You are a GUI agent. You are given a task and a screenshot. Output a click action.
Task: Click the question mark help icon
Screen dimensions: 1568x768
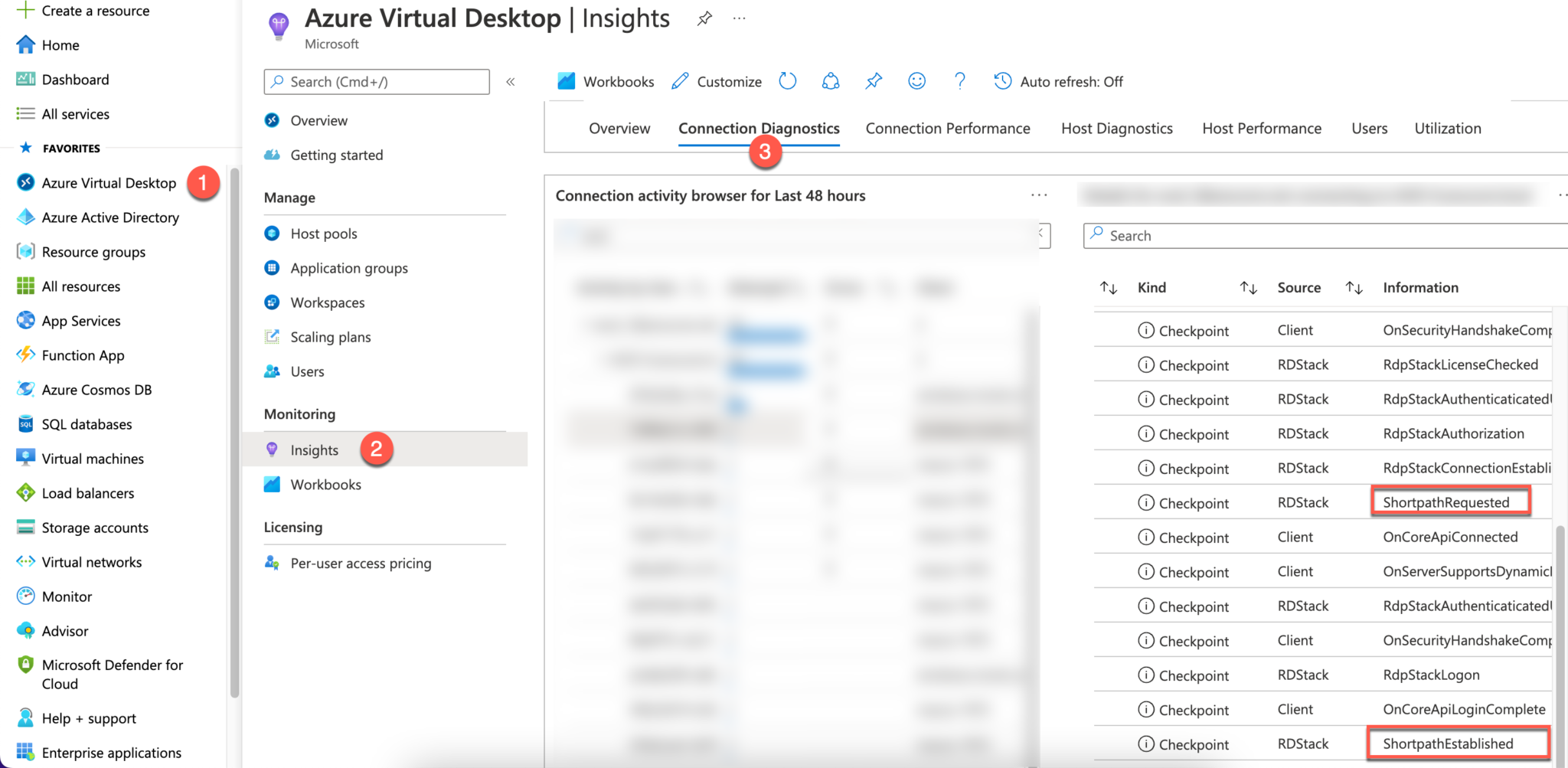click(x=959, y=81)
